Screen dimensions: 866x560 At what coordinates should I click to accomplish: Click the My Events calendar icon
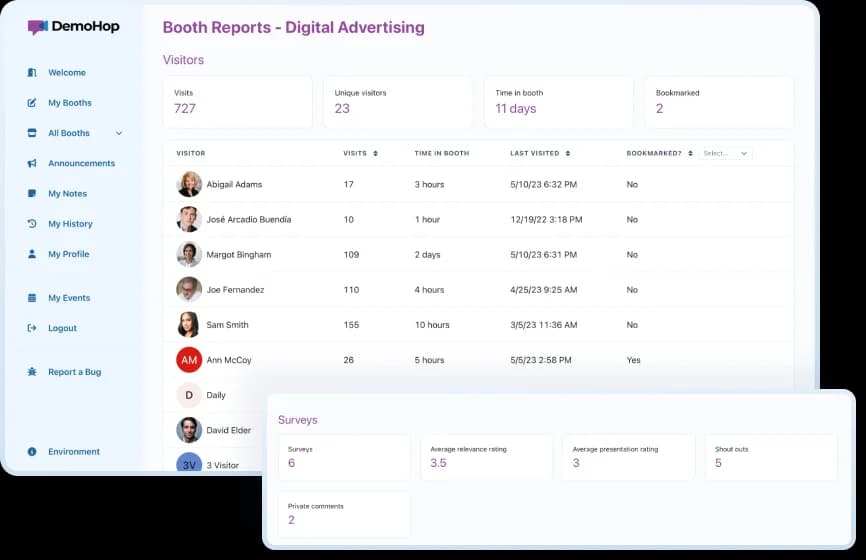click(32, 298)
